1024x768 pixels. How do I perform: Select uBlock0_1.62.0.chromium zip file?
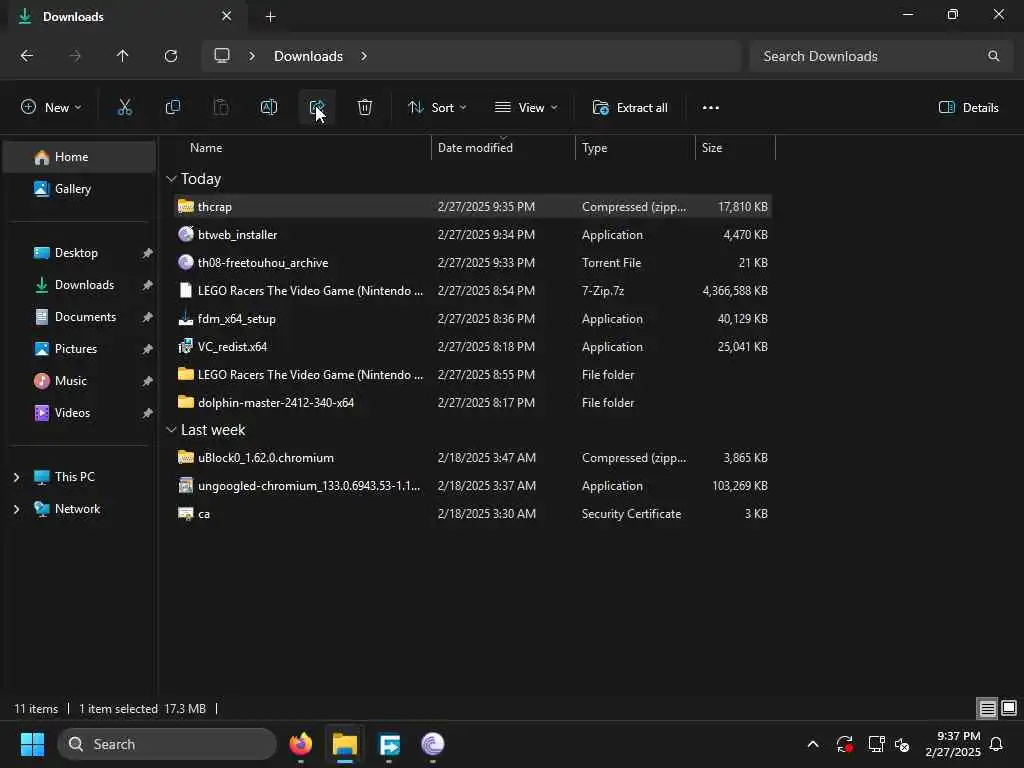[473, 458]
